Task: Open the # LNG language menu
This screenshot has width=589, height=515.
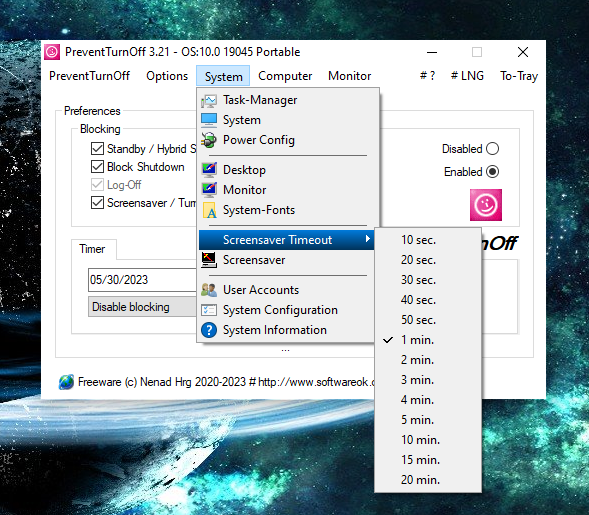Action: click(x=467, y=76)
